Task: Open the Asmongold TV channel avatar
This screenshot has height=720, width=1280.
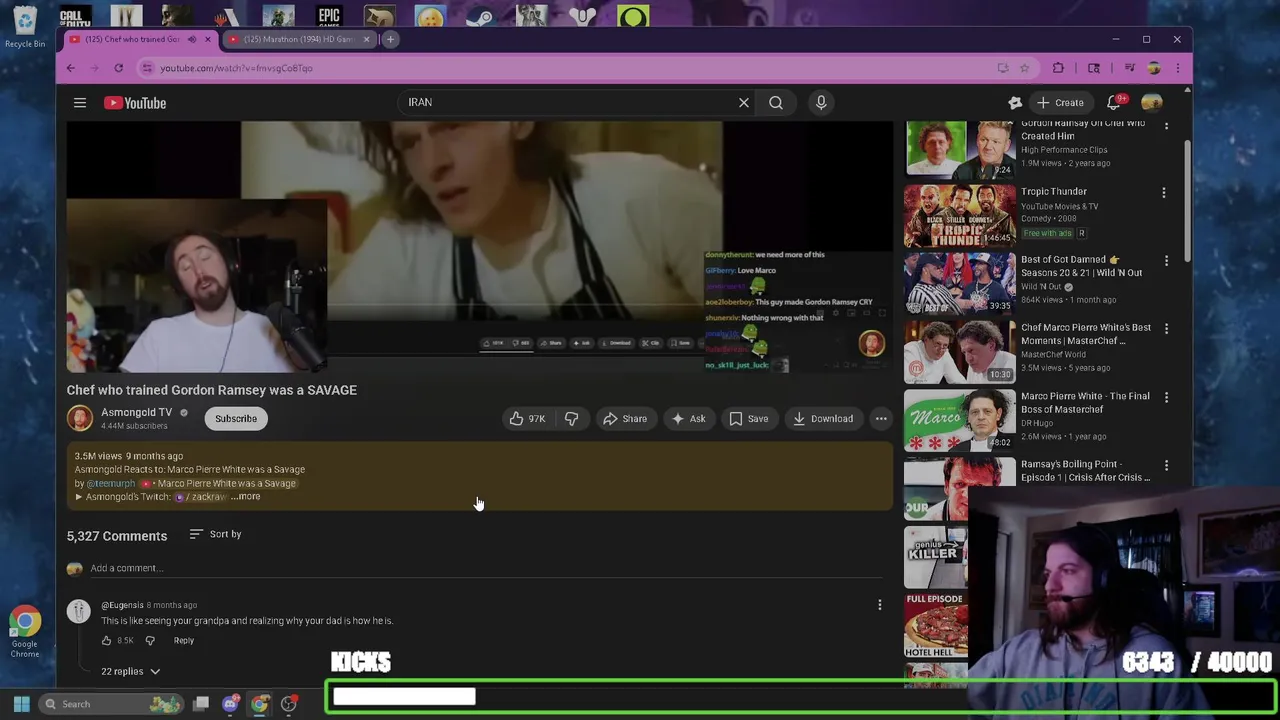Action: pyautogui.click(x=80, y=418)
